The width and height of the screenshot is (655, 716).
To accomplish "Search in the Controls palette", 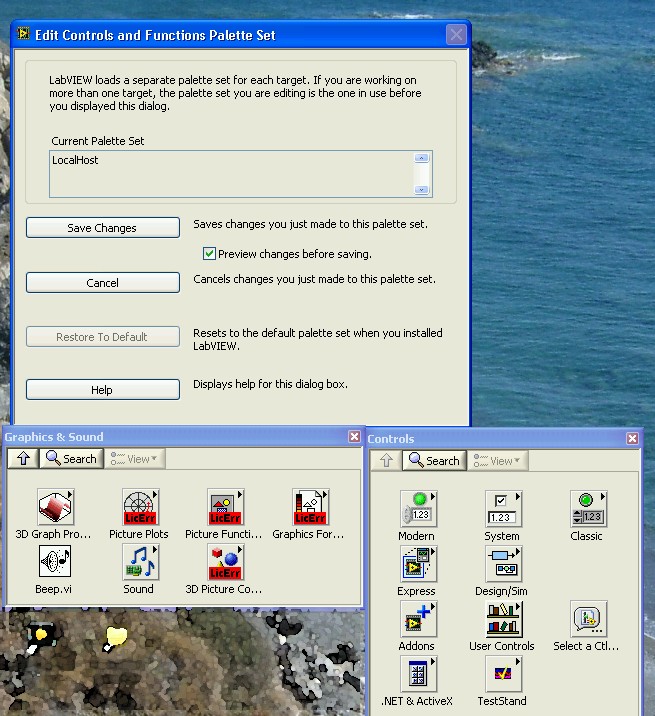I will [x=434, y=460].
